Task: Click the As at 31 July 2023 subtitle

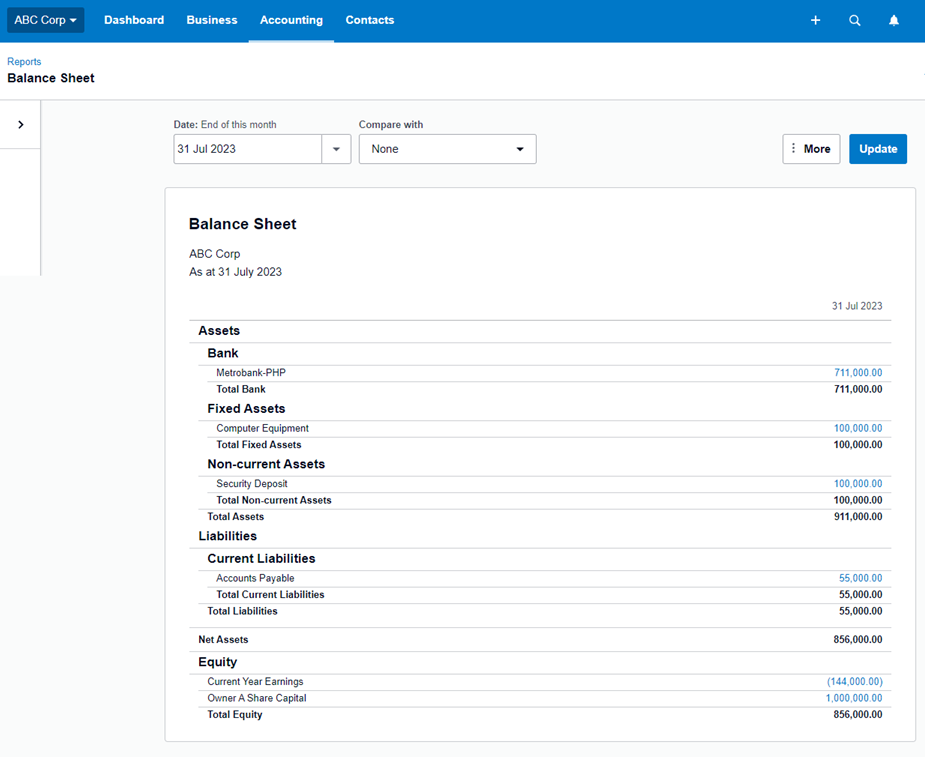Action: coord(235,272)
